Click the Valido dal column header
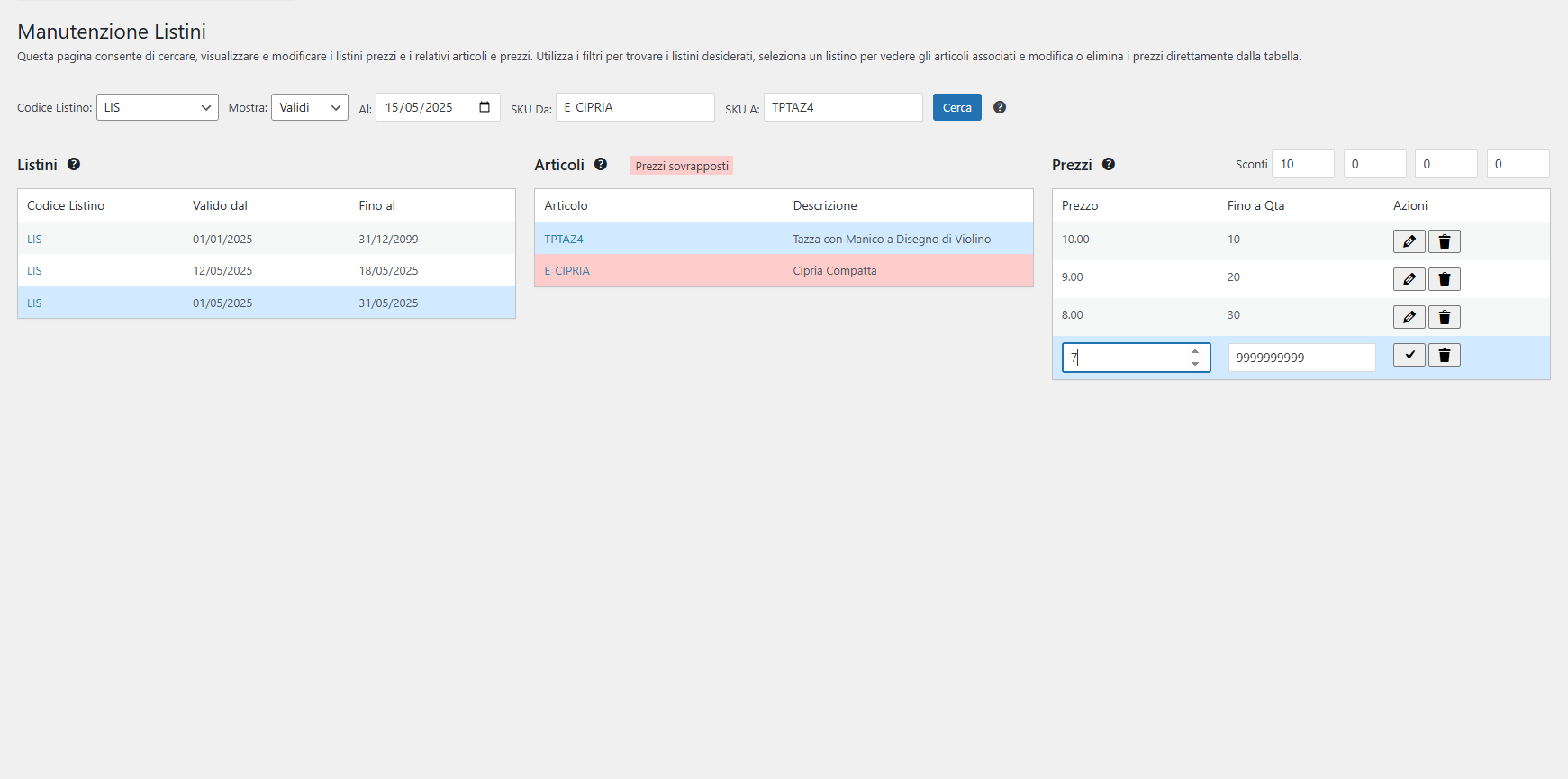 (220, 205)
